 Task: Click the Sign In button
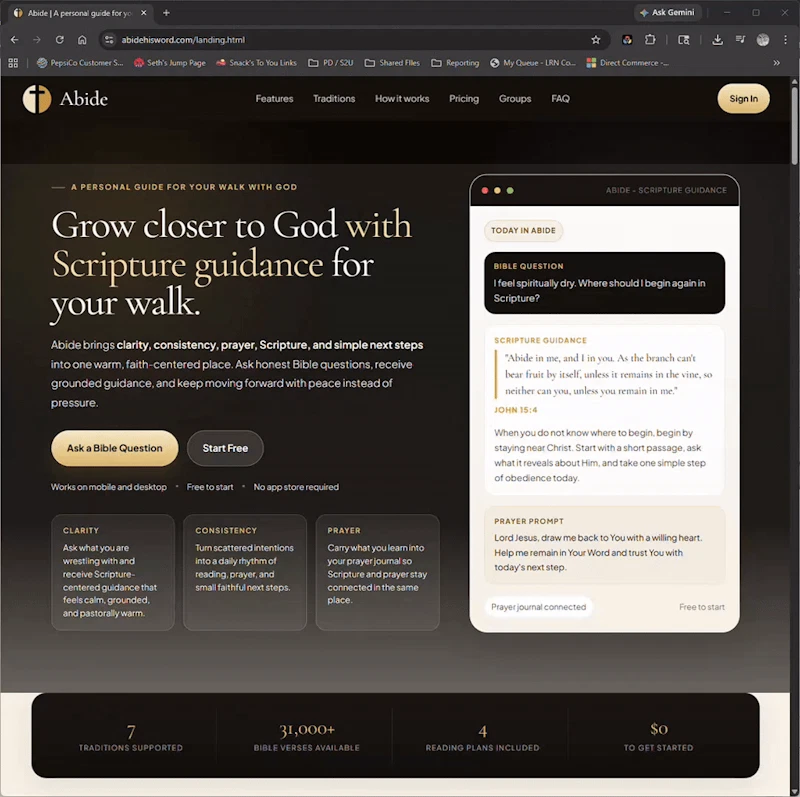tap(743, 98)
